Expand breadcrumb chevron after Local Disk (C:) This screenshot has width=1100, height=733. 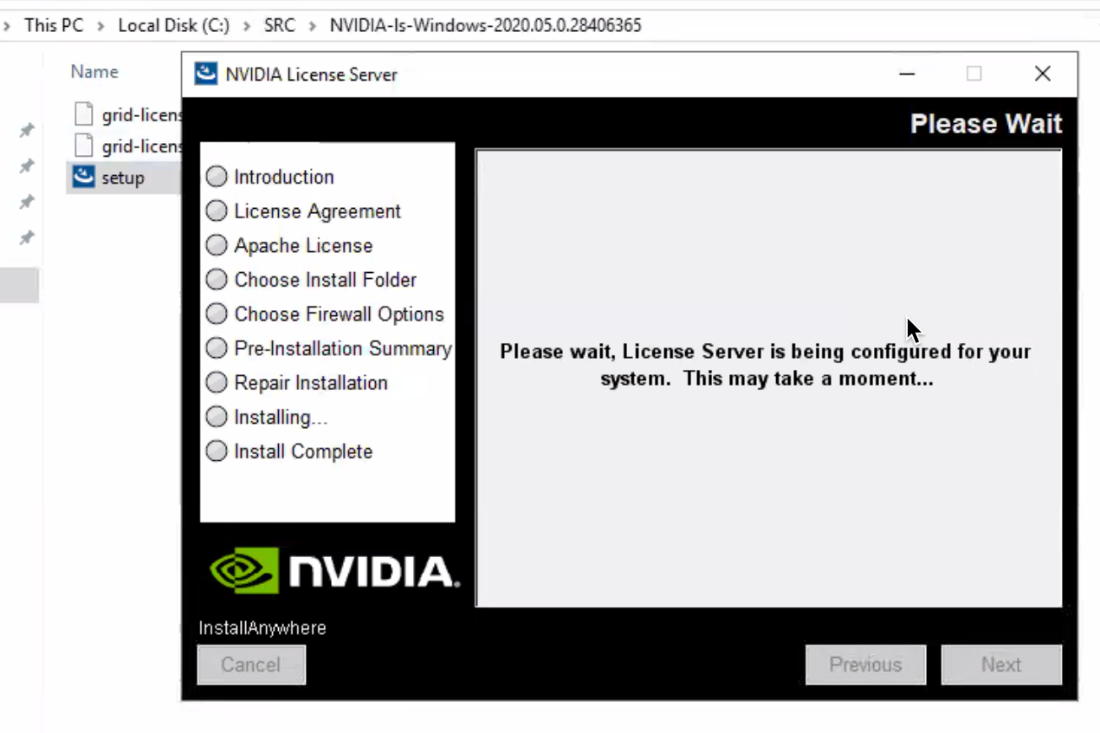247,26
